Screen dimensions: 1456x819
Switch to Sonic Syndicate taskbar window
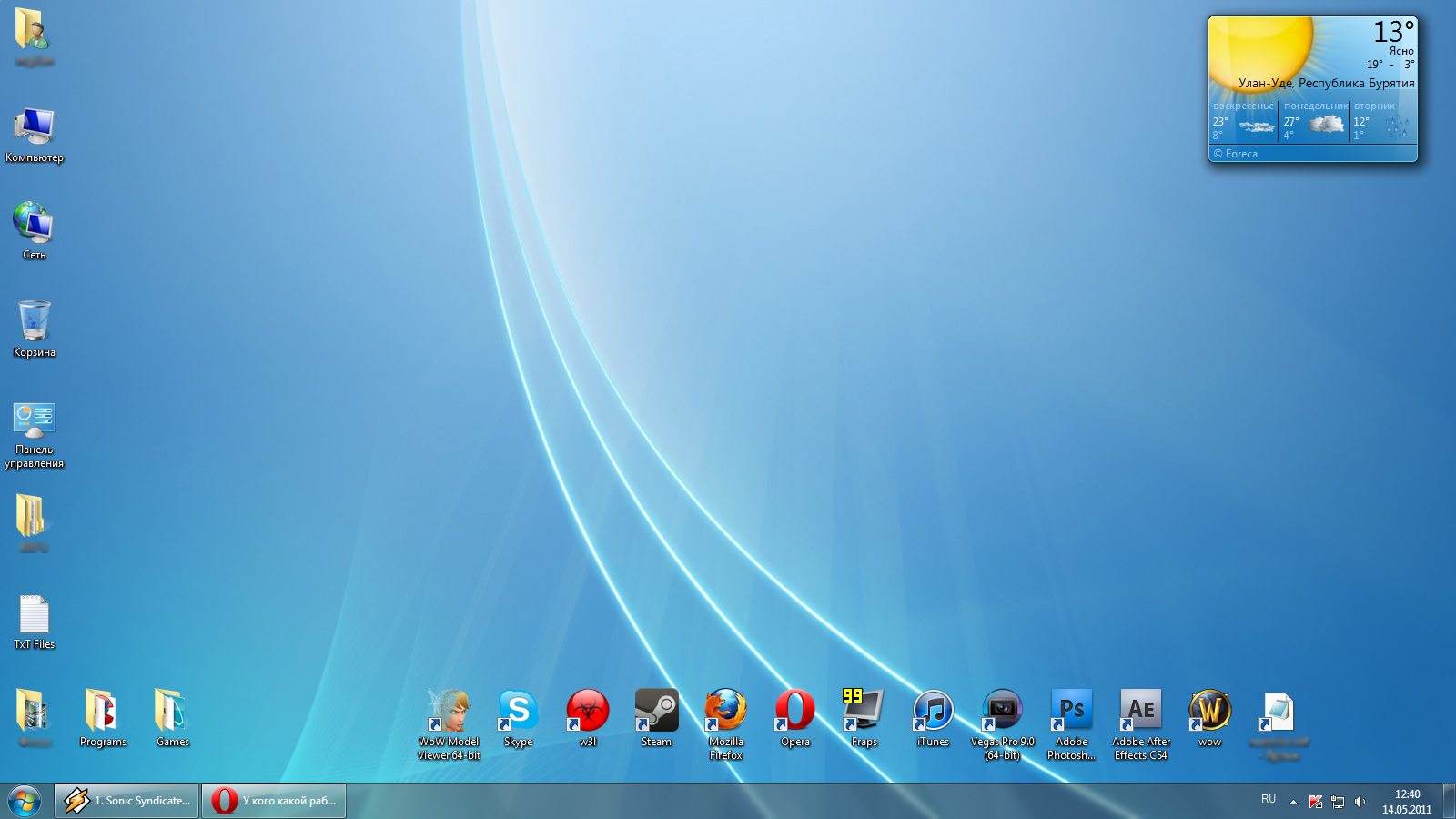pyautogui.click(x=127, y=801)
